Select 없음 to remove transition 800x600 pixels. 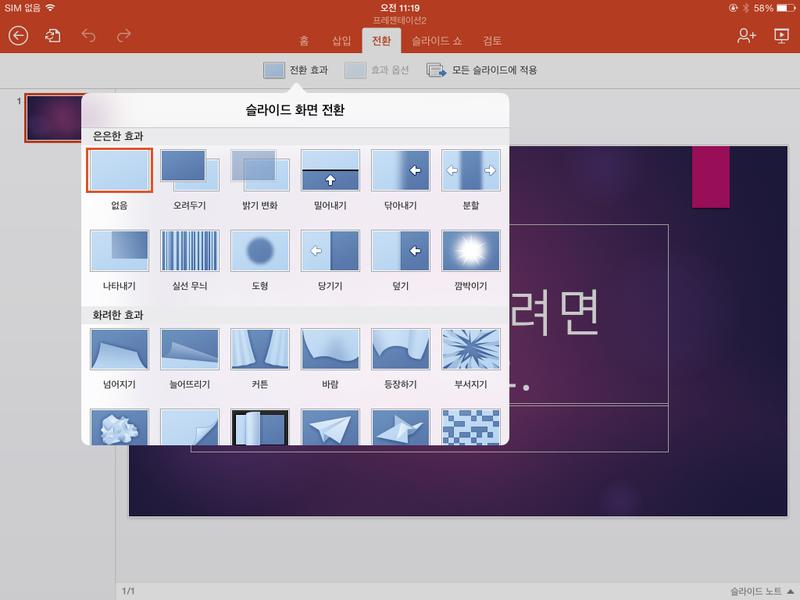pos(119,171)
